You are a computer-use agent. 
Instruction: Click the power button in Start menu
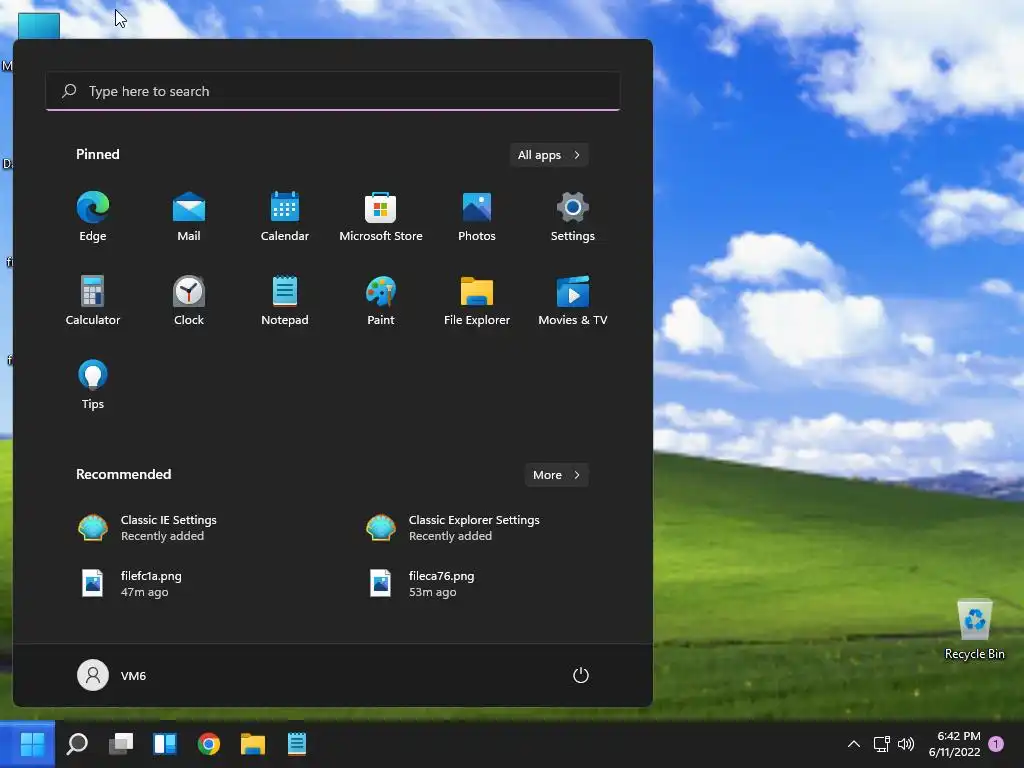[581, 675]
